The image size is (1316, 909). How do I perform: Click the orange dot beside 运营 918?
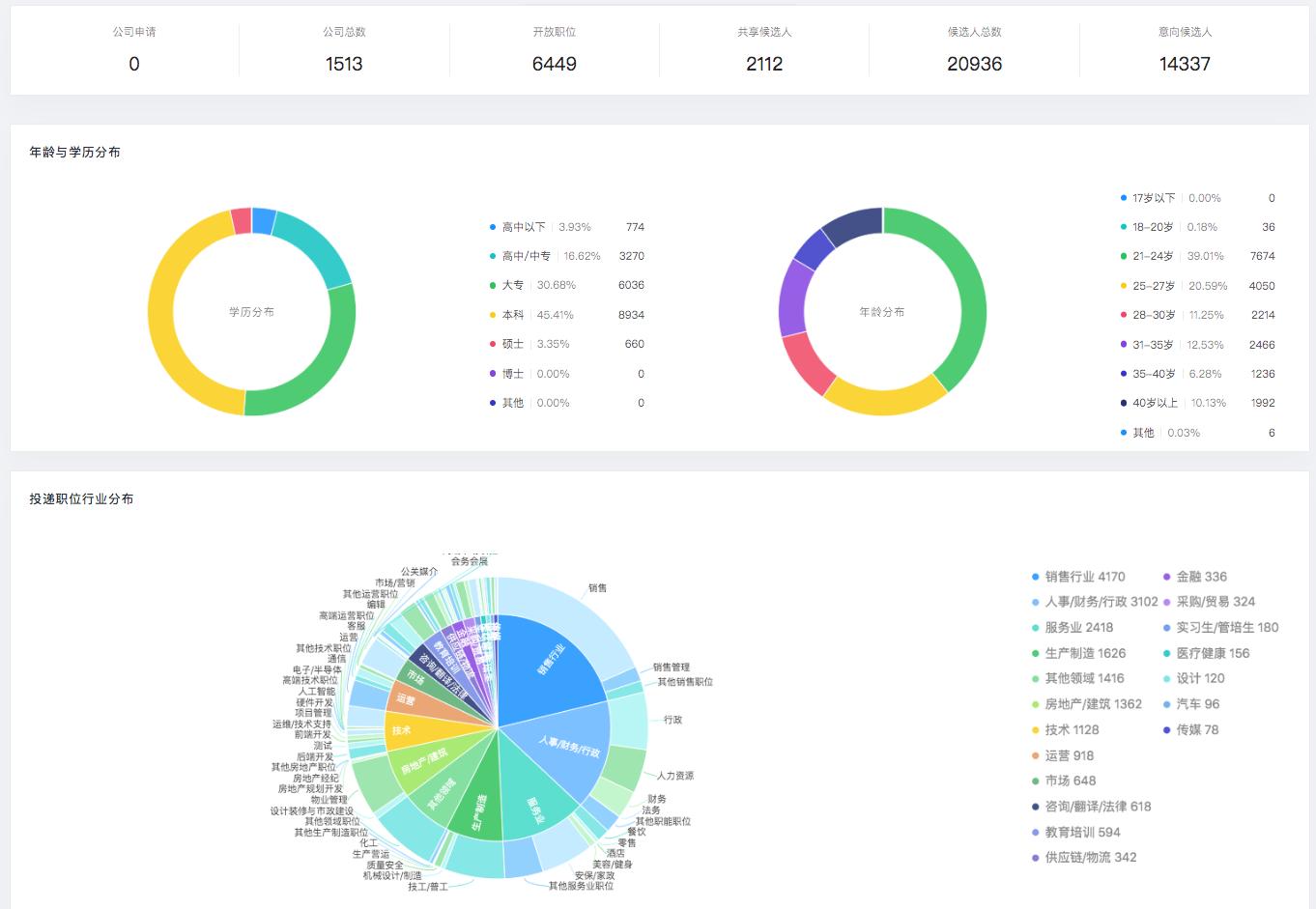click(x=1036, y=755)
